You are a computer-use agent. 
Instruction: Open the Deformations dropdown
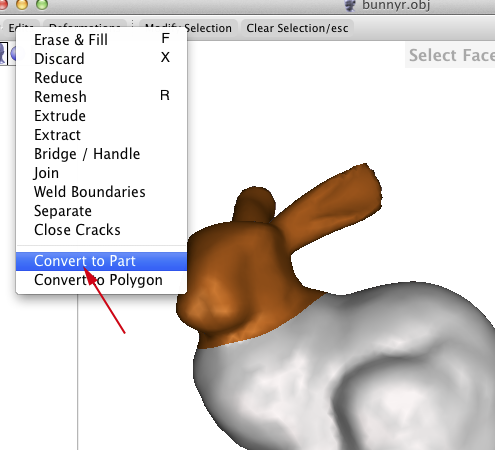(x=85, y=27)
